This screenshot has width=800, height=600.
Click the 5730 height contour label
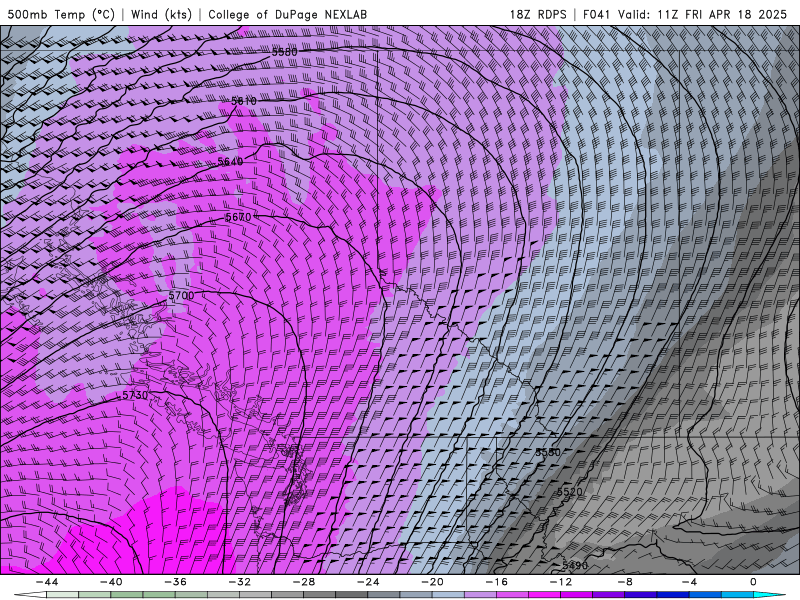[x=135, y=395]
